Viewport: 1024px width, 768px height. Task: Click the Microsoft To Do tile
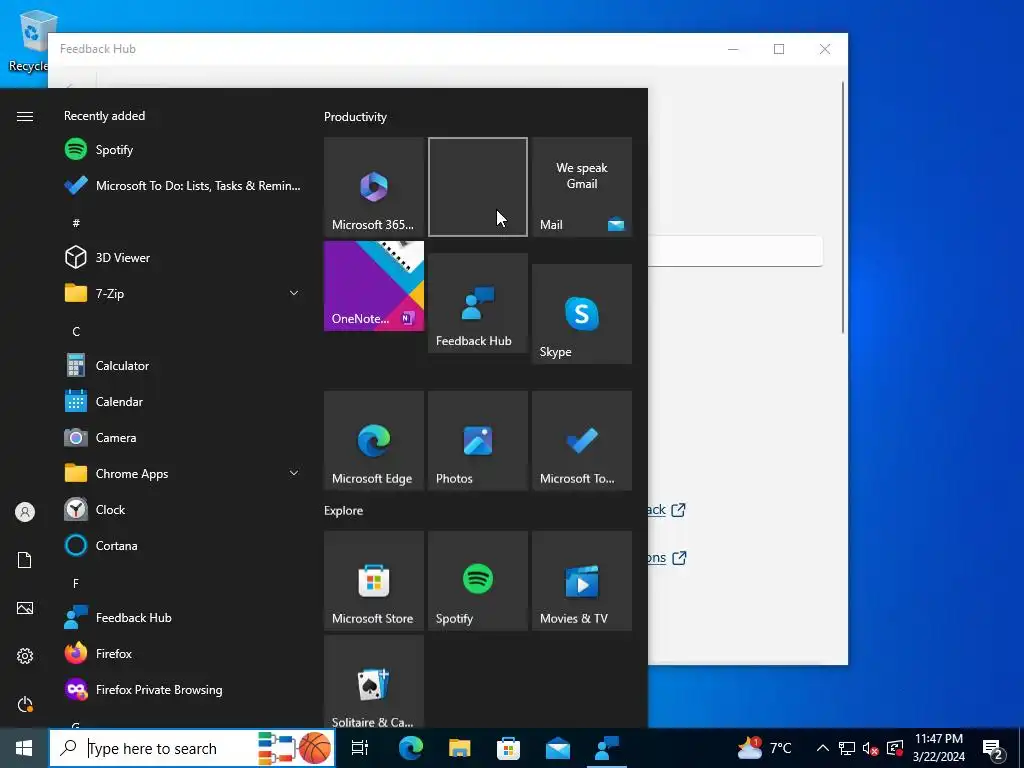pyautogui.click(x=582, y=441)
